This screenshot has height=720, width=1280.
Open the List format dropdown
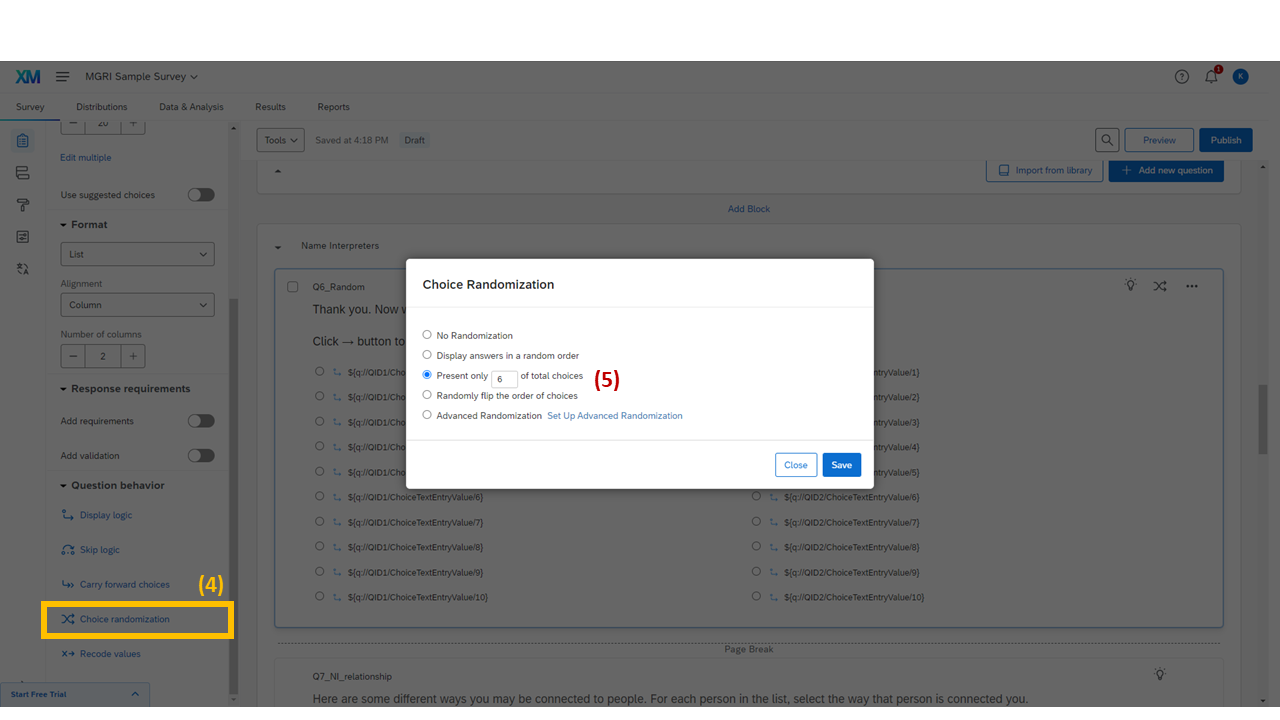click(137, 253)
